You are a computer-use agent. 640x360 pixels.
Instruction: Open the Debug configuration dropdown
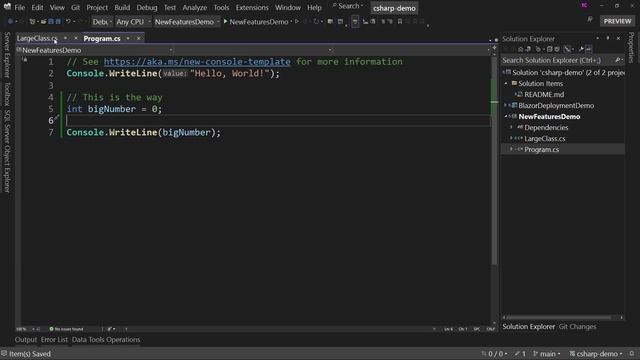[102, 22]
